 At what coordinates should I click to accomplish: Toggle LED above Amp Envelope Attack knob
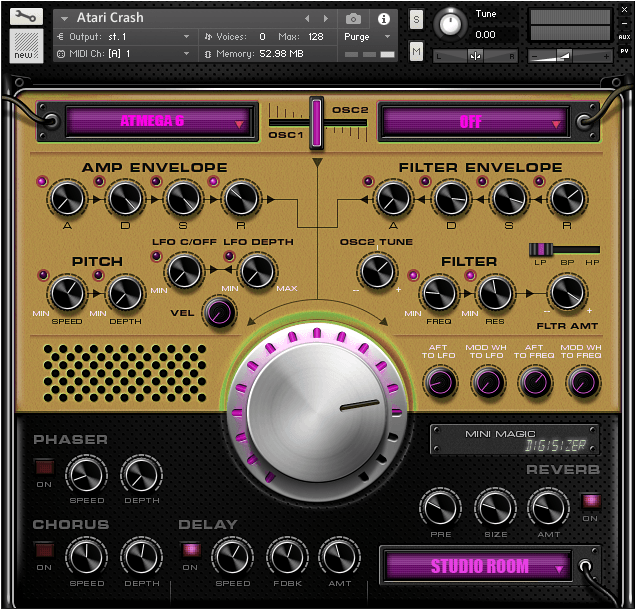(x=42, y=181)
